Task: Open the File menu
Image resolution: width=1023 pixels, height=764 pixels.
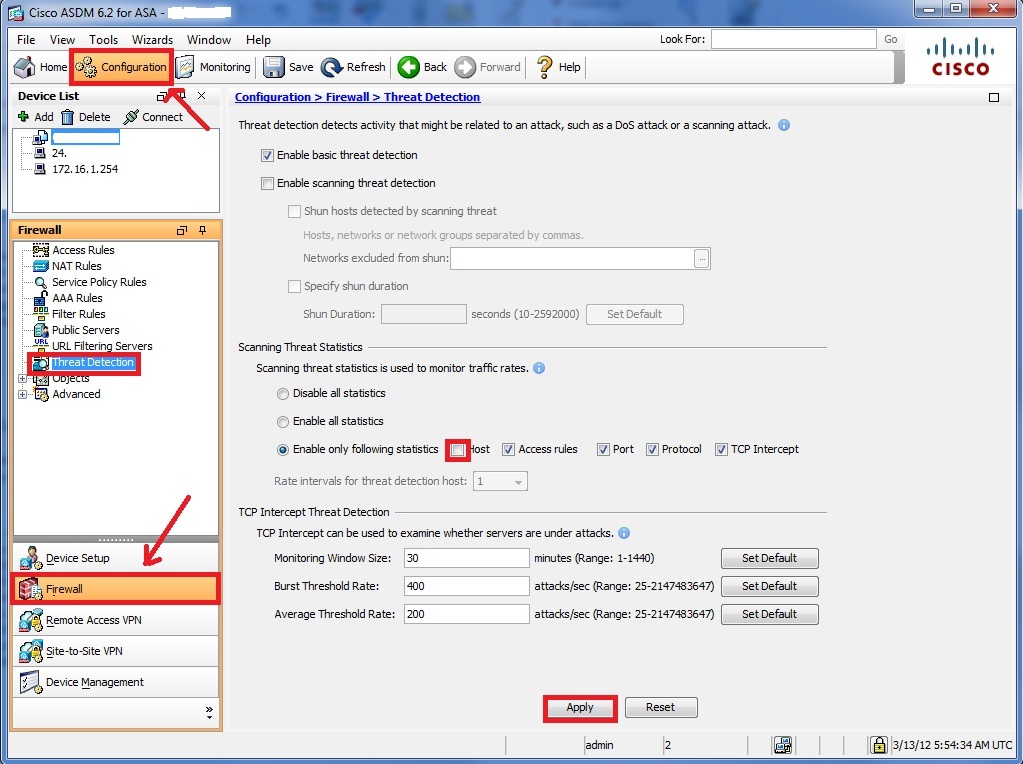Action: [x=26, y=40]
